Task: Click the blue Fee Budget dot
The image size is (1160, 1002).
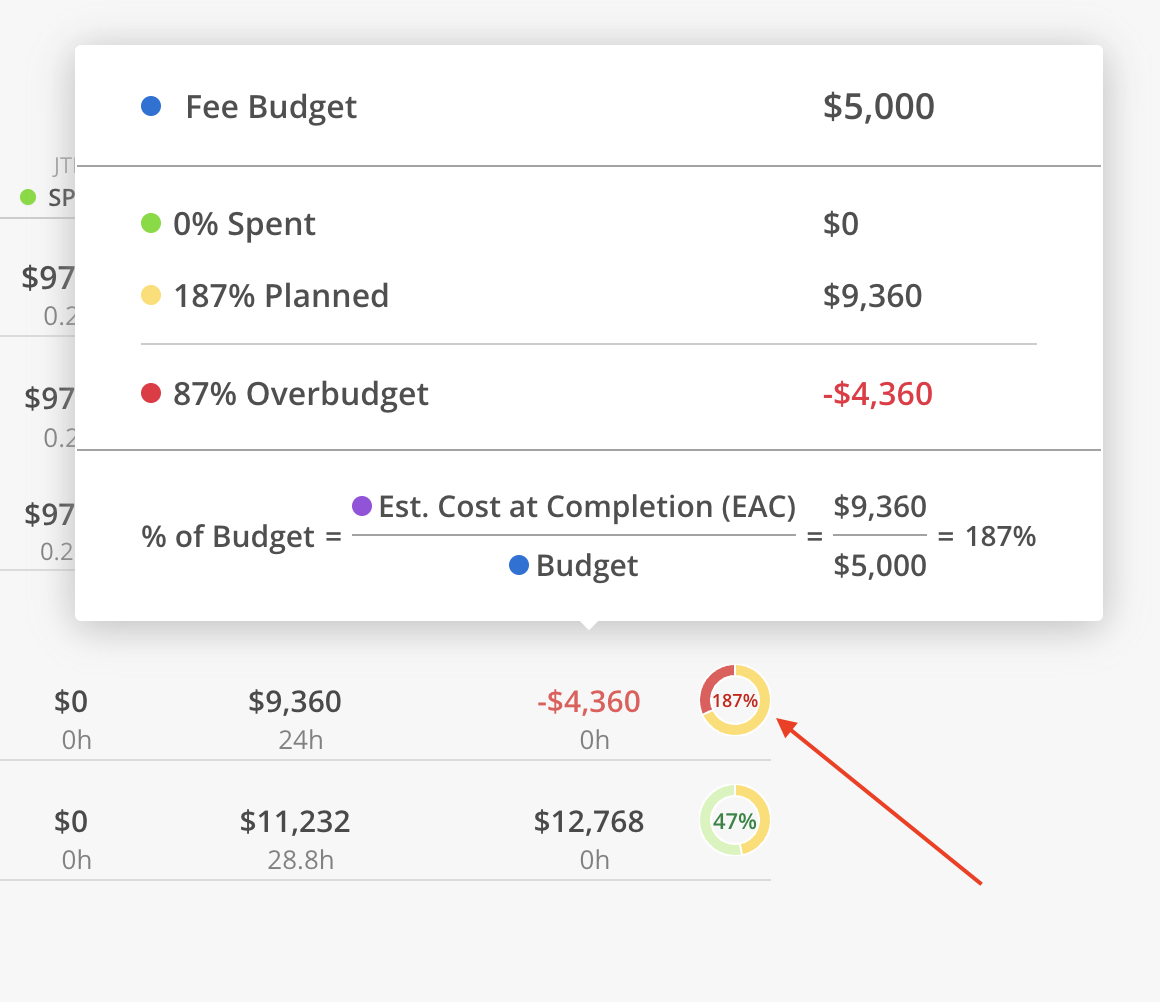Action: (x=151, y=107)
